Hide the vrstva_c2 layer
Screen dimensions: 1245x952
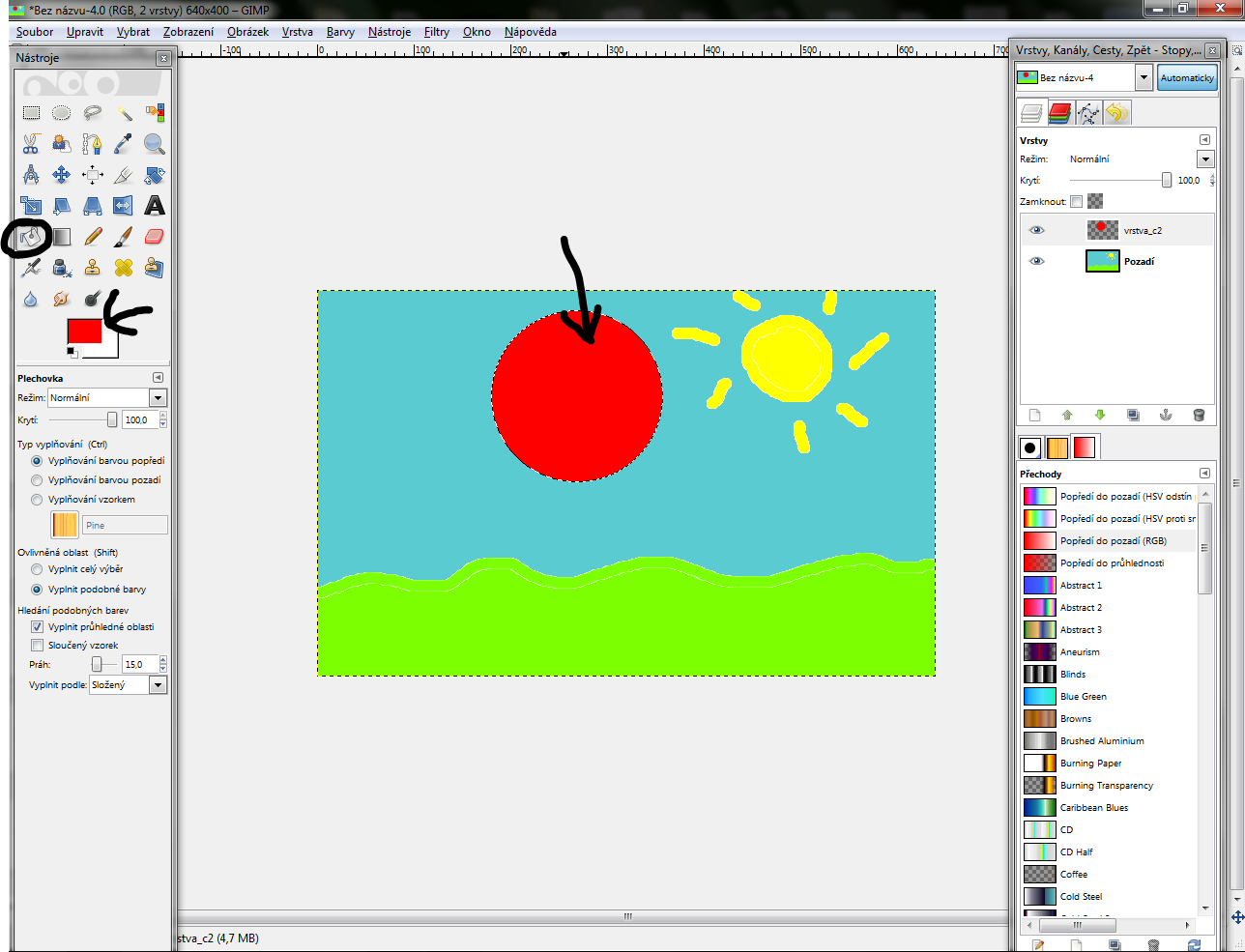tap(1037, 231)
